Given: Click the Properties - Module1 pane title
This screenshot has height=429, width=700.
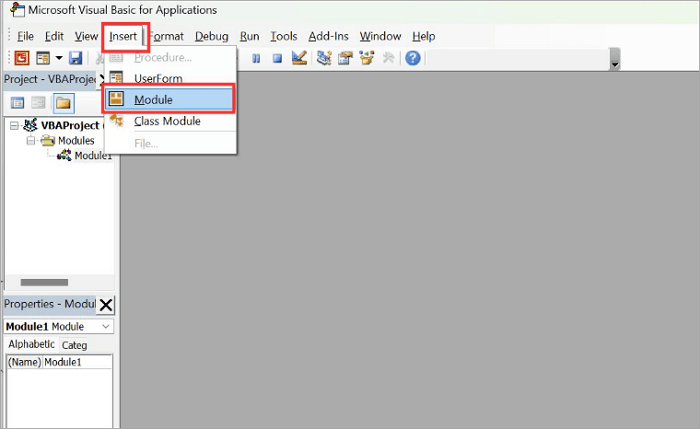Looking at the screenshot, I should click(x=50, y=304).
